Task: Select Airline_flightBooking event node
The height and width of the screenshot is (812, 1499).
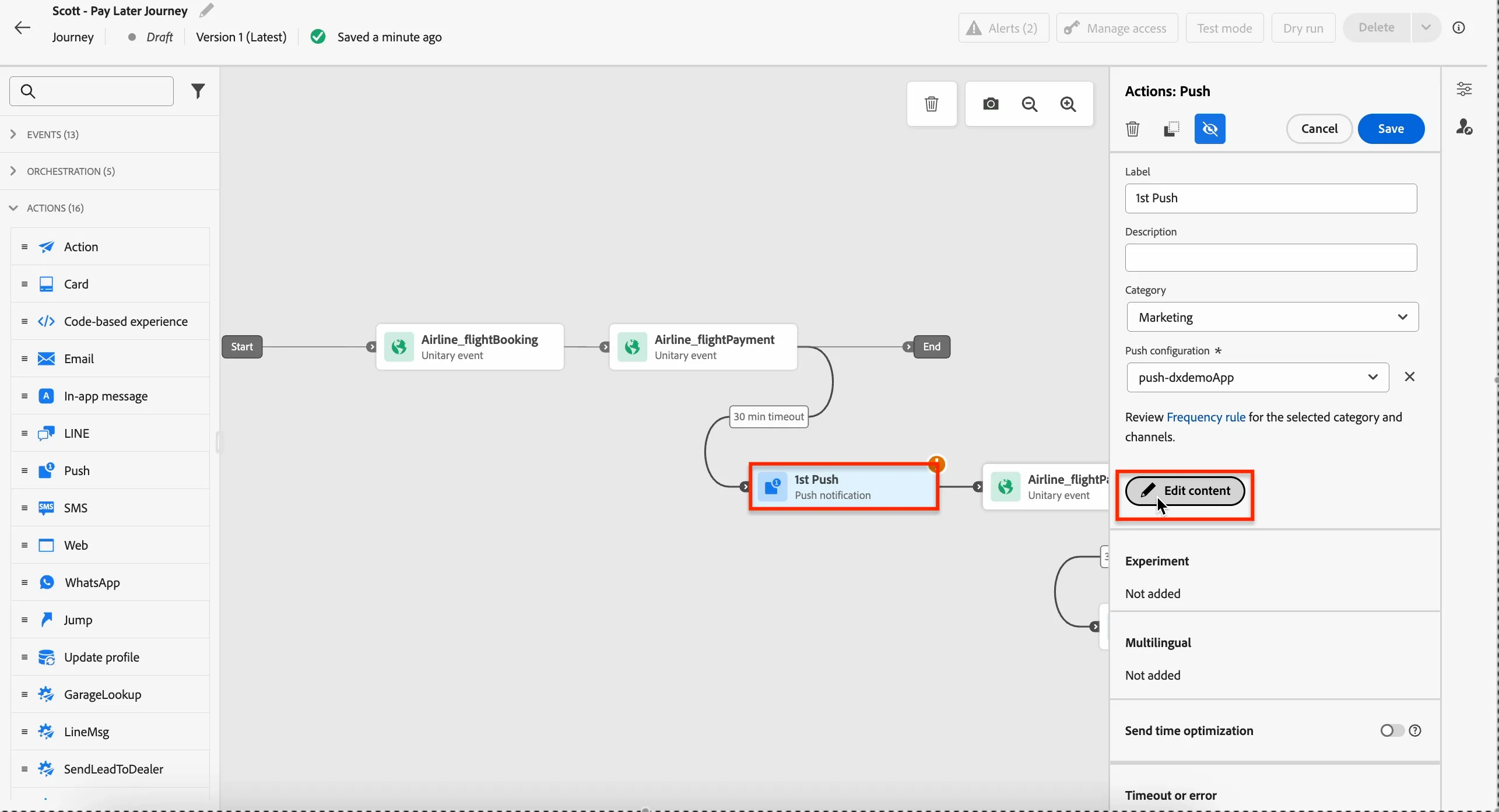Action: (470, 347)
